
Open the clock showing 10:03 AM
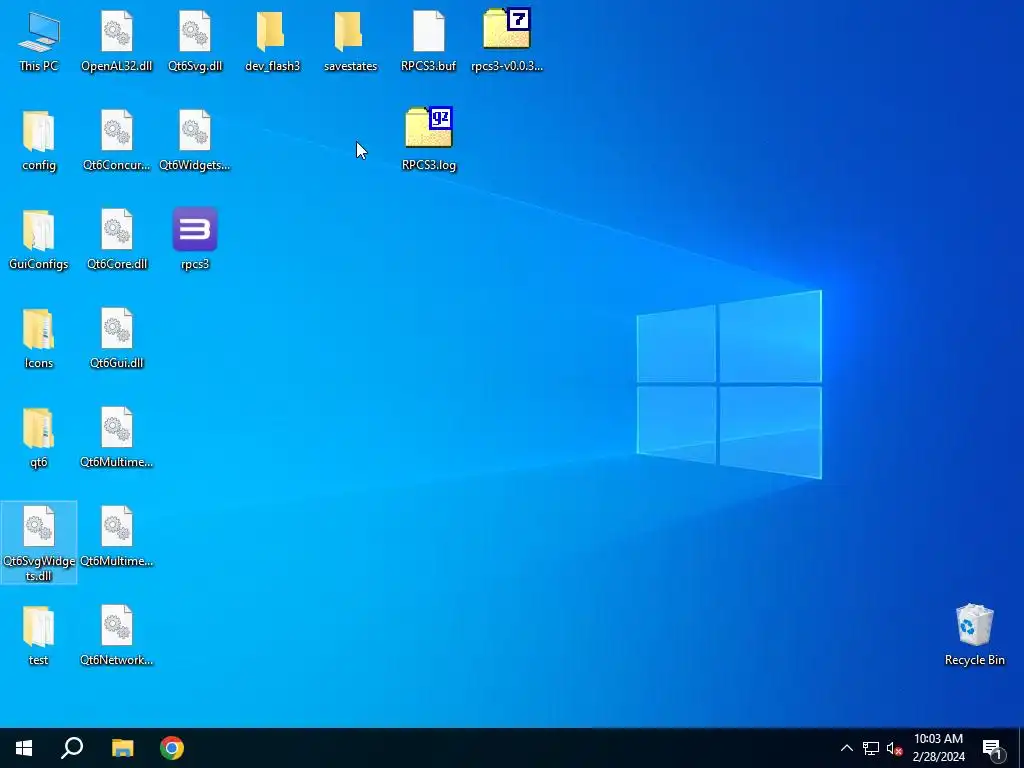click(938, 748)
